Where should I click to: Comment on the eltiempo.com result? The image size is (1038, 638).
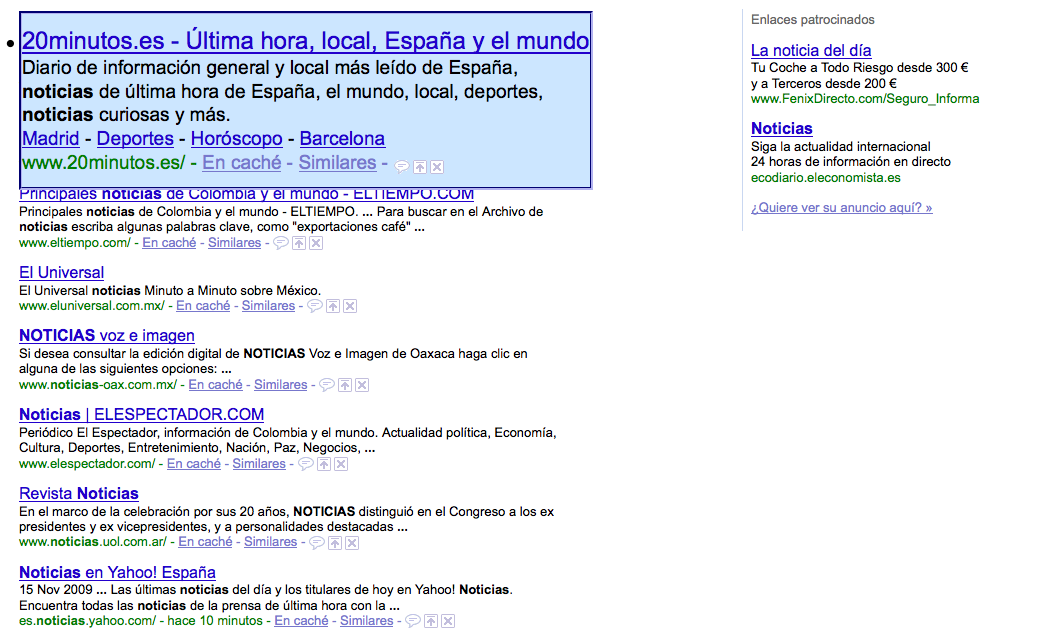click(281, 243)
